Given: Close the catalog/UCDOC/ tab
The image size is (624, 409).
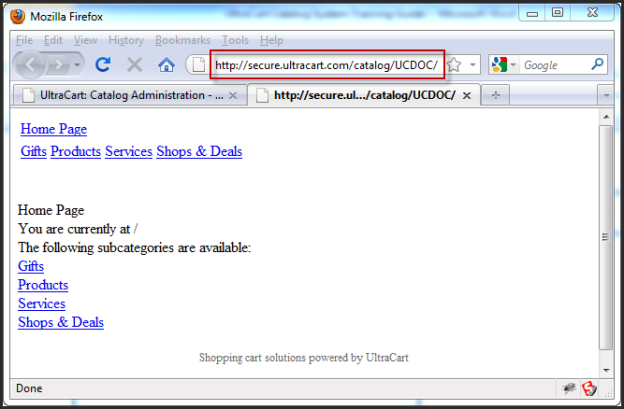Looking at the screenshot, I should [x=467, y=95].
